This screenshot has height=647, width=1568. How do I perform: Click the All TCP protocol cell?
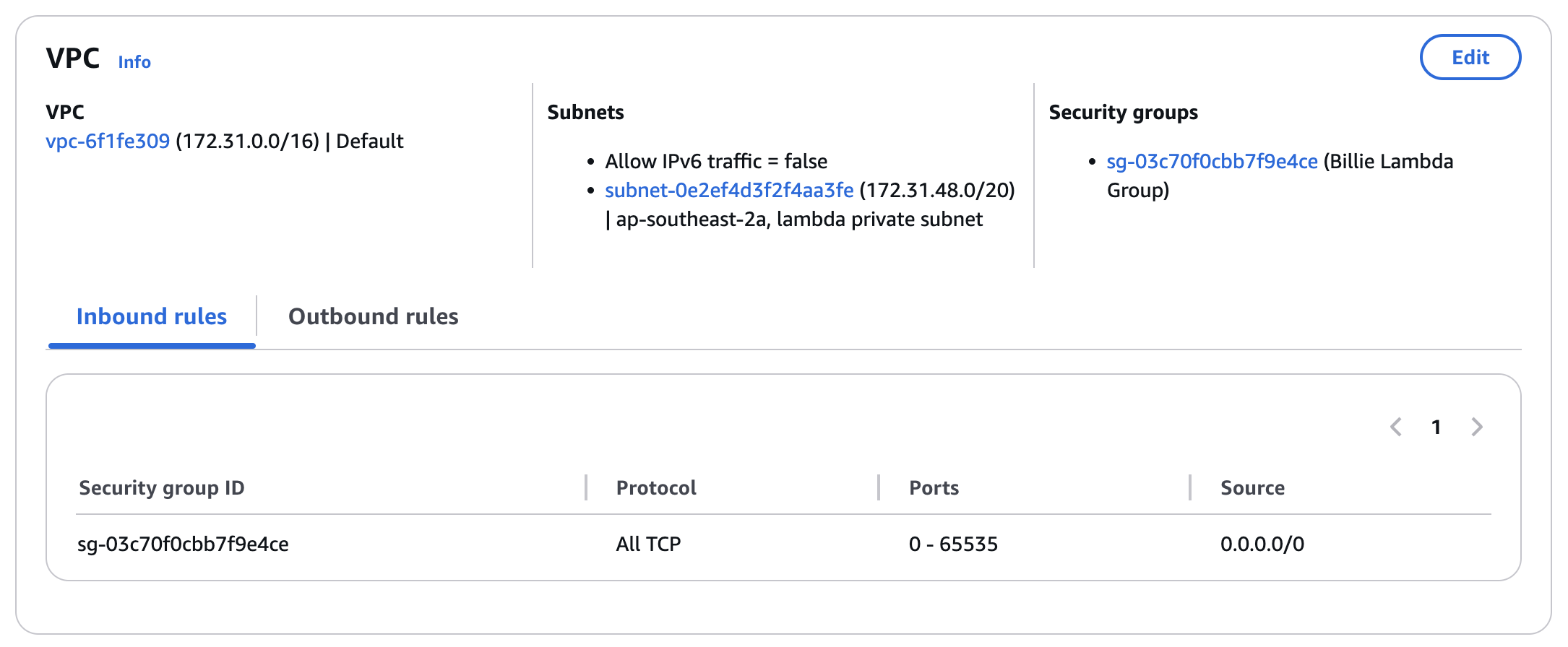[648, 544]
